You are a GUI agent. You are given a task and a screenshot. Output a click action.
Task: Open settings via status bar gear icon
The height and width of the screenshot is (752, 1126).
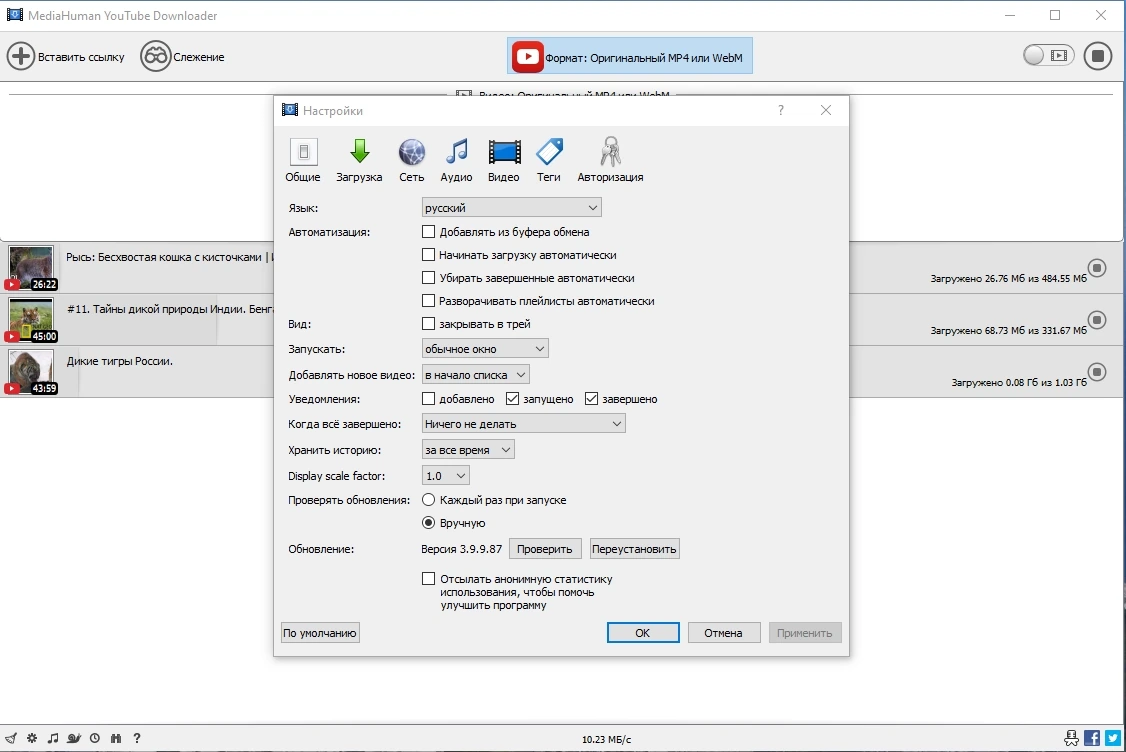pos(32,738)
